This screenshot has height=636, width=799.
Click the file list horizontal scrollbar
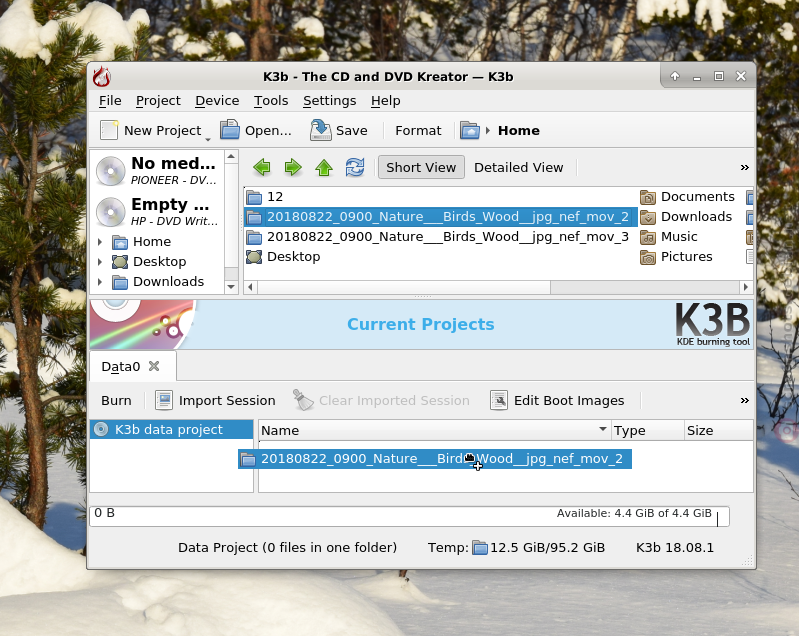404,287
